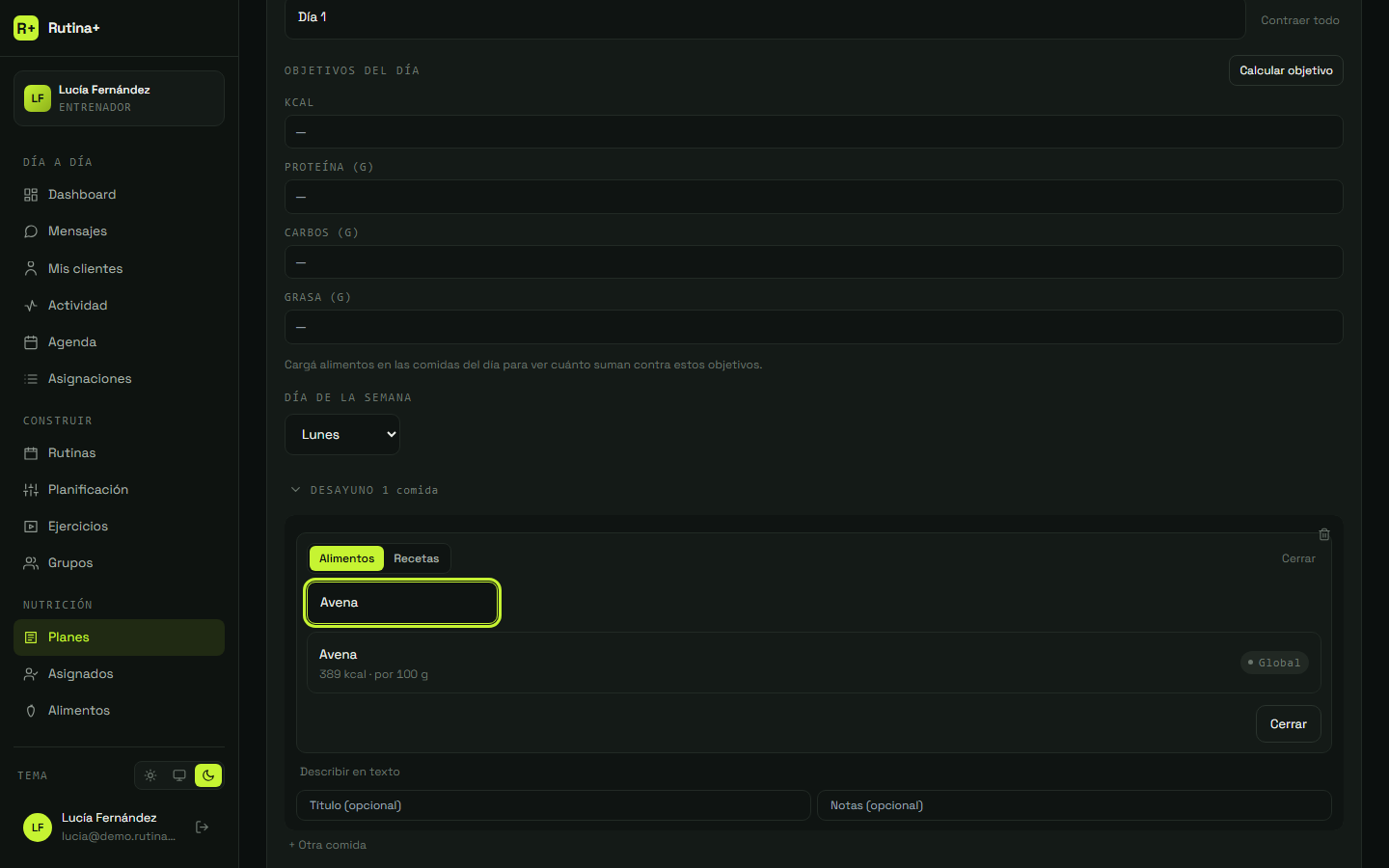Select the Alimentos tab
This screenshot has height=868, width=1389.
[x=346, y=558]
